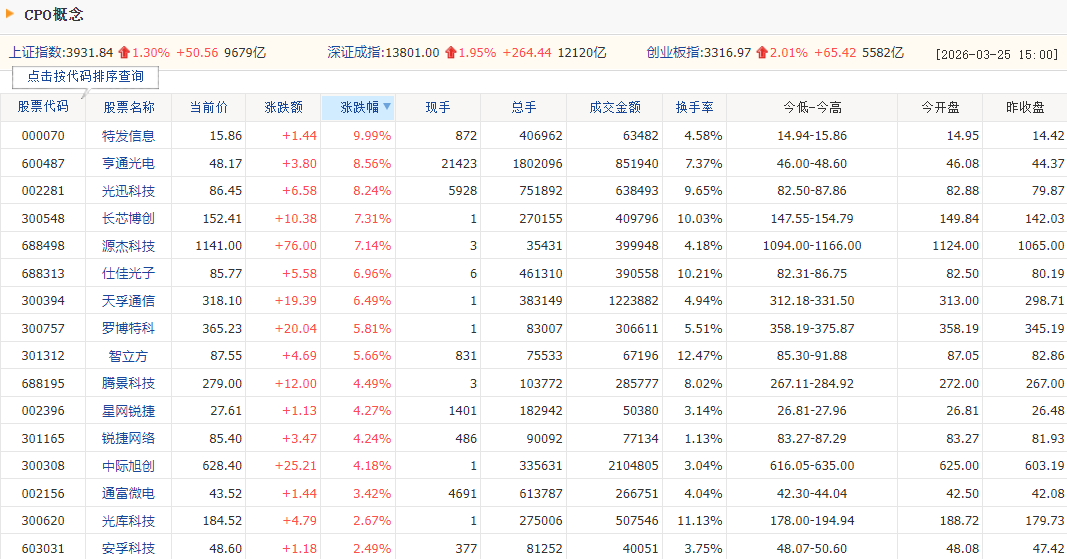Open stock 天孚通信 link

pyautogui.click(x=129, y=300)
